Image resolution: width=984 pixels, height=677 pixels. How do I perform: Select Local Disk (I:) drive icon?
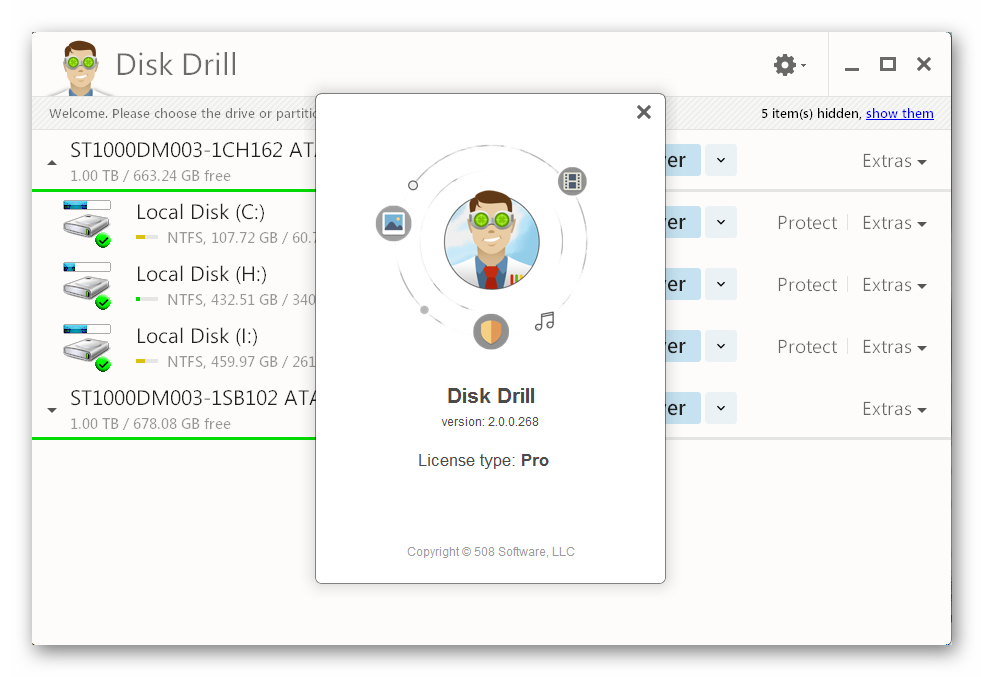pyautogui.click(x=87, y=348)
